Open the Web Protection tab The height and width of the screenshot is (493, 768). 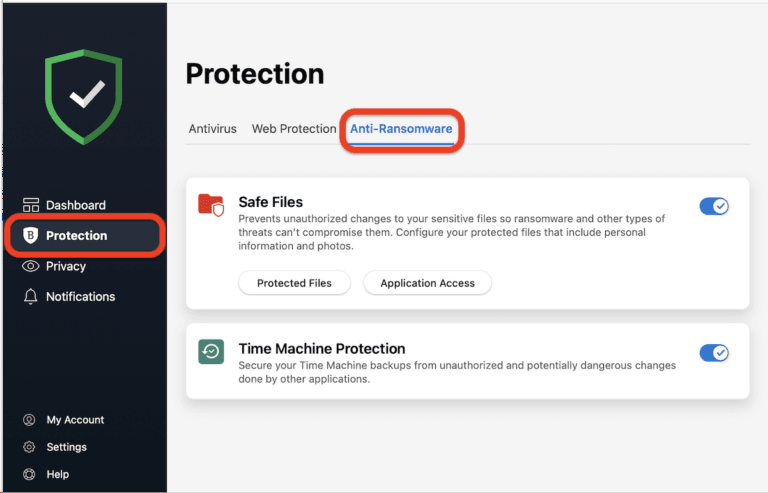(294, 129)
